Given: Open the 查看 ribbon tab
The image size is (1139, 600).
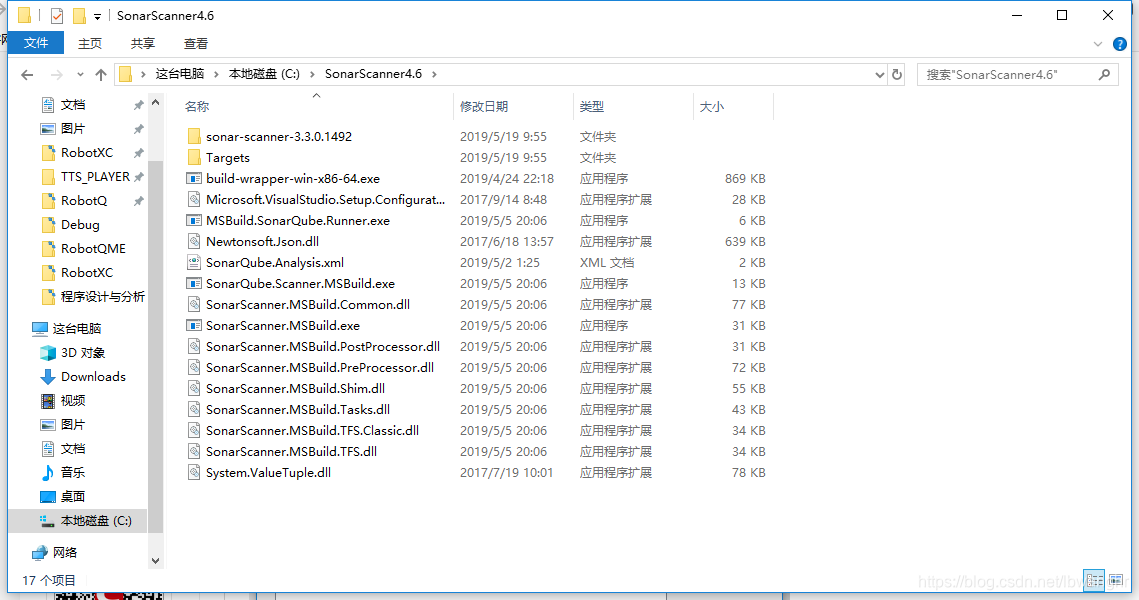Looking at the screenshot, I should (x=195, y=44).
